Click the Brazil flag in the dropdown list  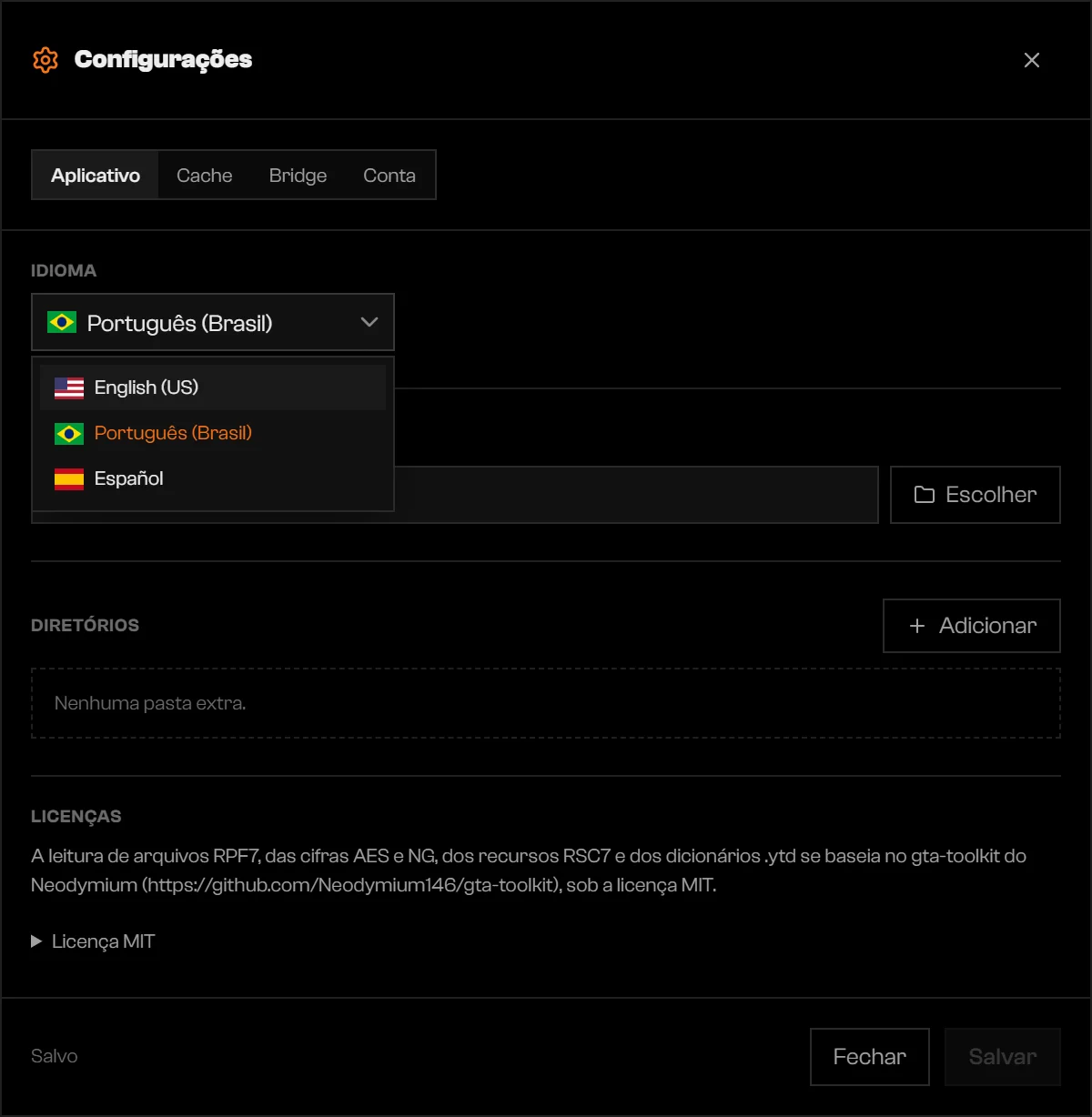(x=69, y=433)
